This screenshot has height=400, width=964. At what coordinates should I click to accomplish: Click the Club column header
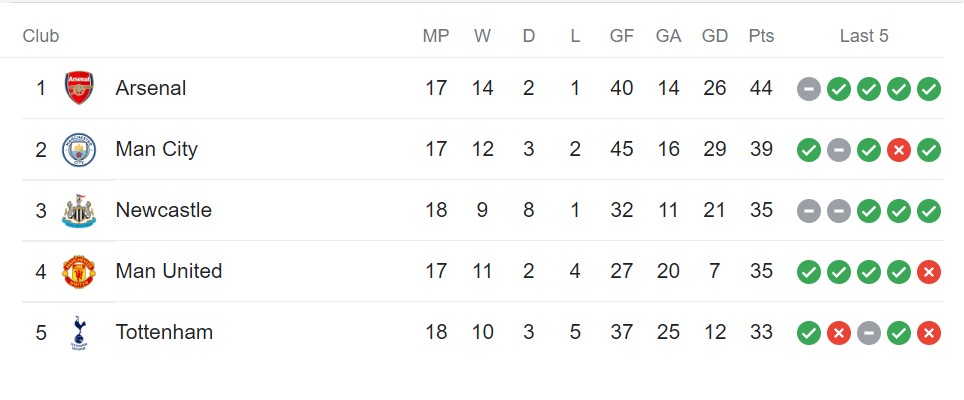pos(41,36)
